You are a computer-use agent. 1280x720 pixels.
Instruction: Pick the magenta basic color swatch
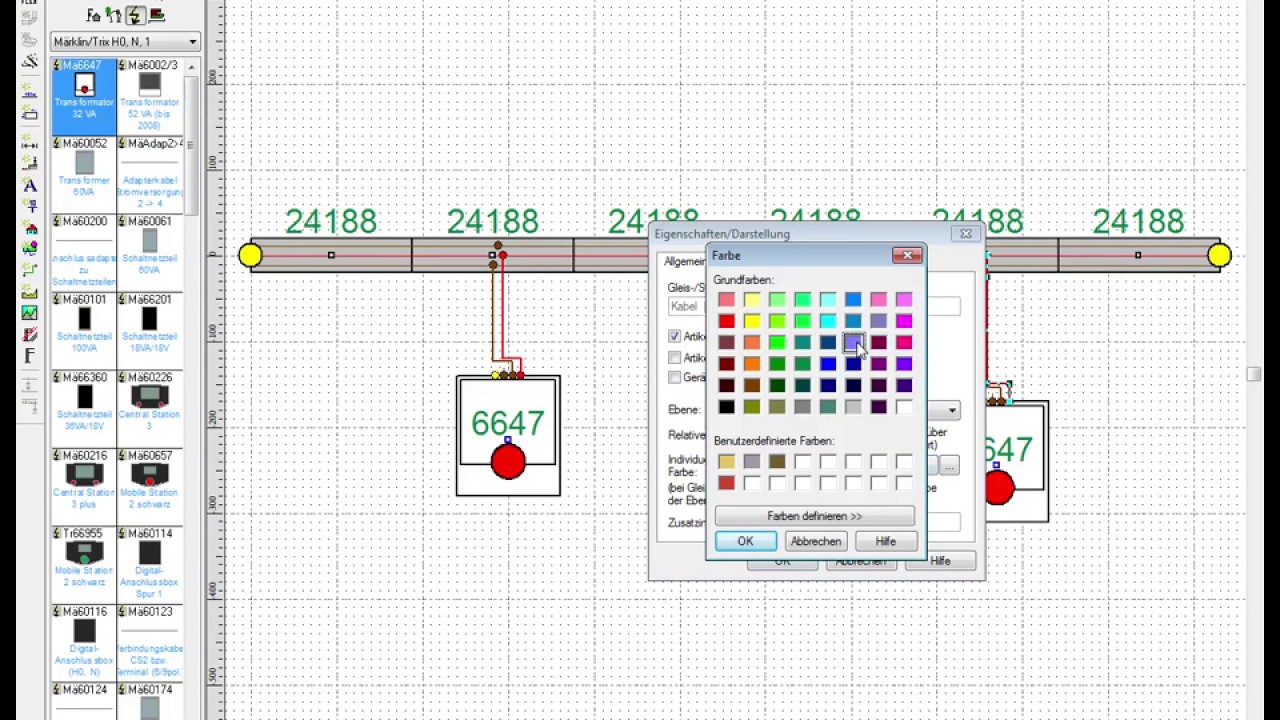pyautogui.click(x=904, y=321)
